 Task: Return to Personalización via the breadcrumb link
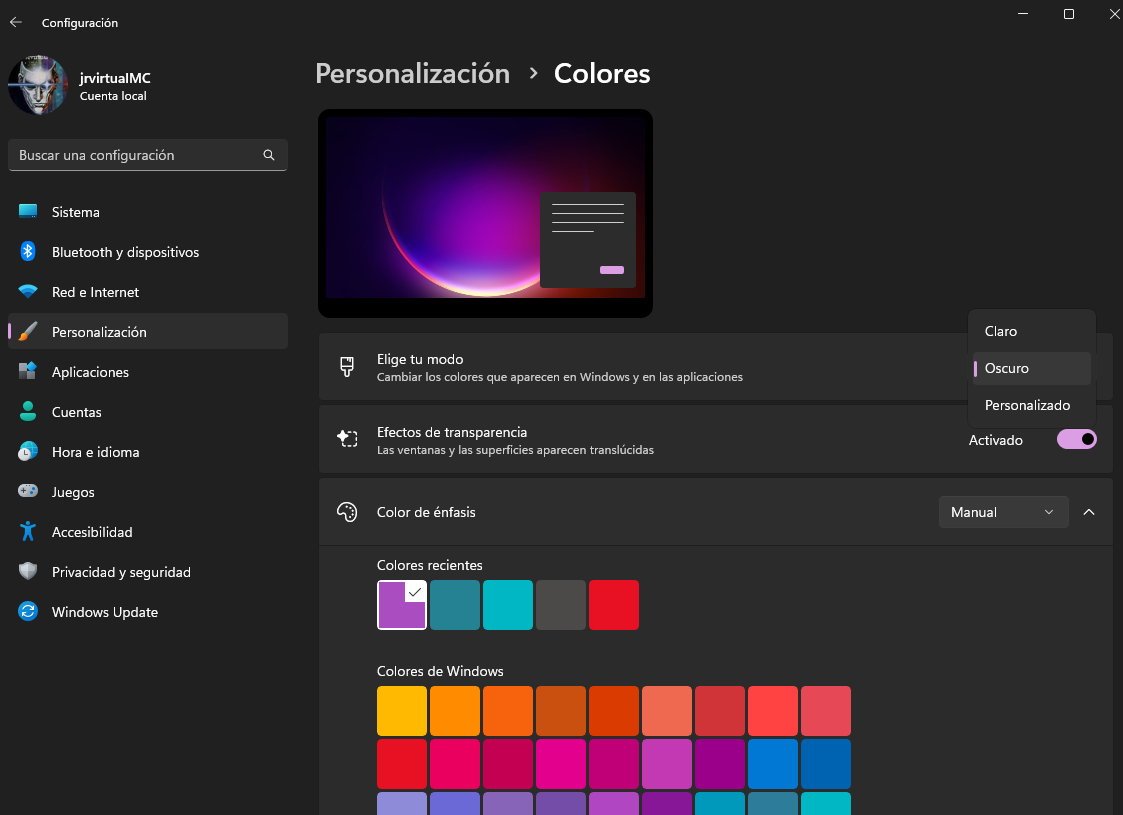point(413,74)
